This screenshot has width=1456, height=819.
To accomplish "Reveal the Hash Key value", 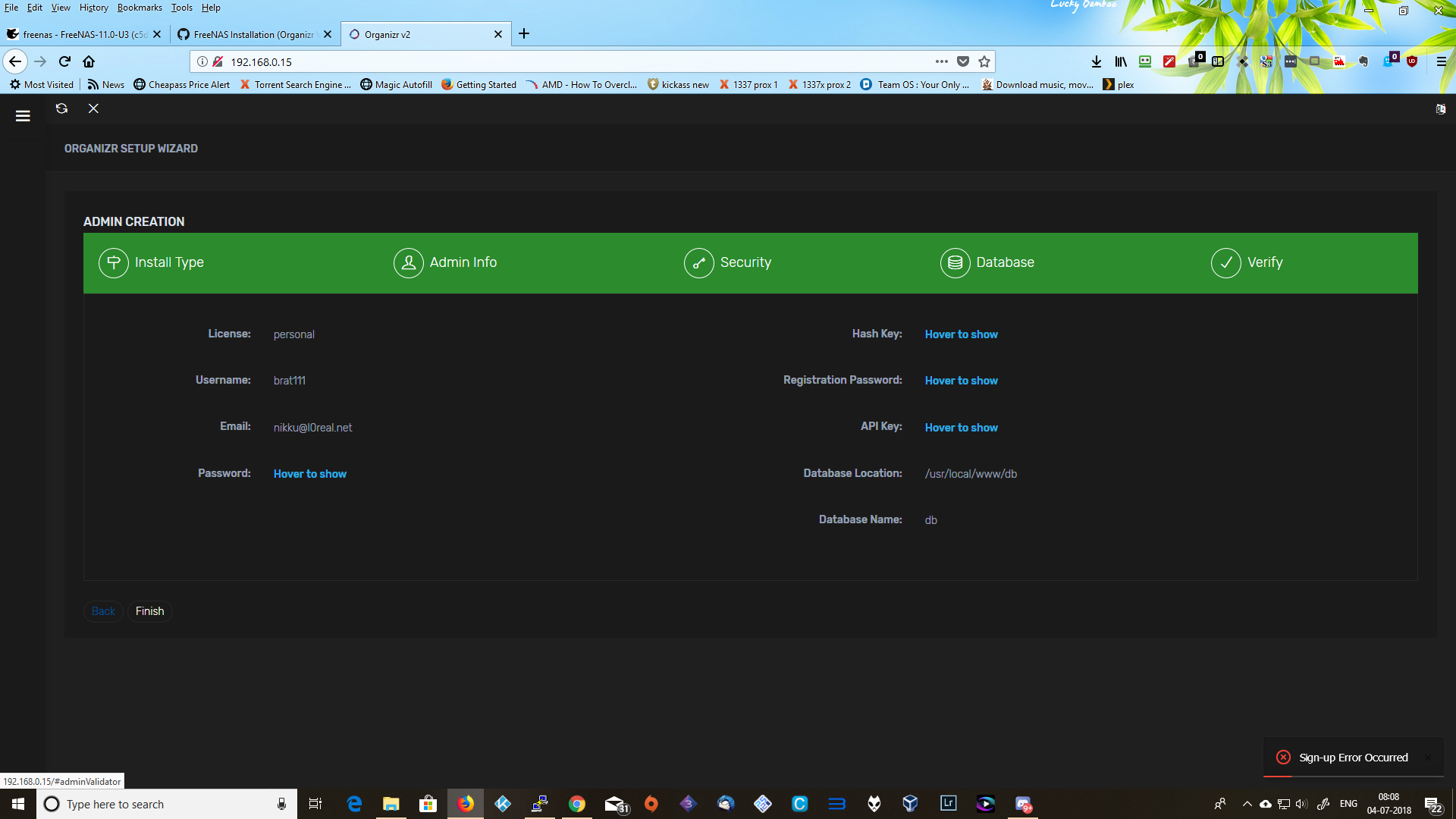I will click(x=961, y=334).
